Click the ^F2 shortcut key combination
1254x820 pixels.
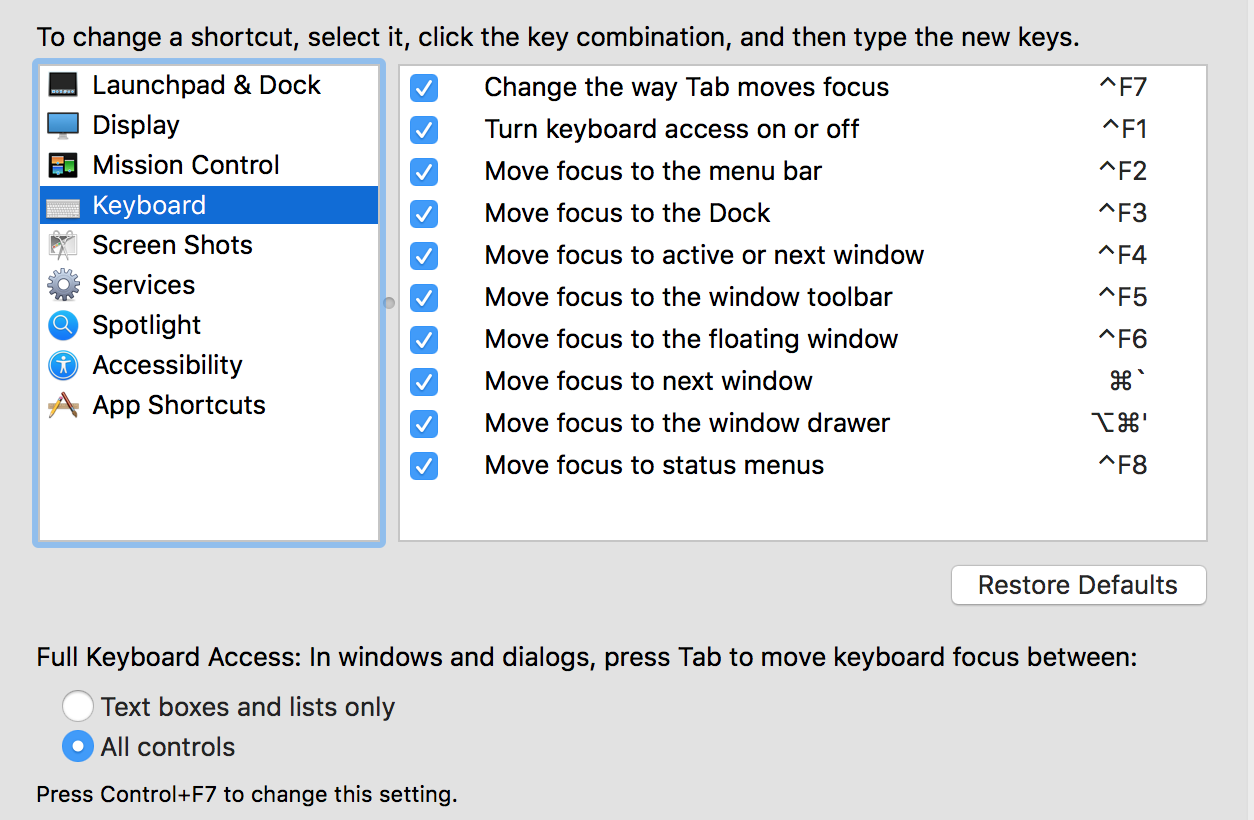click(x=1122, y=171)
